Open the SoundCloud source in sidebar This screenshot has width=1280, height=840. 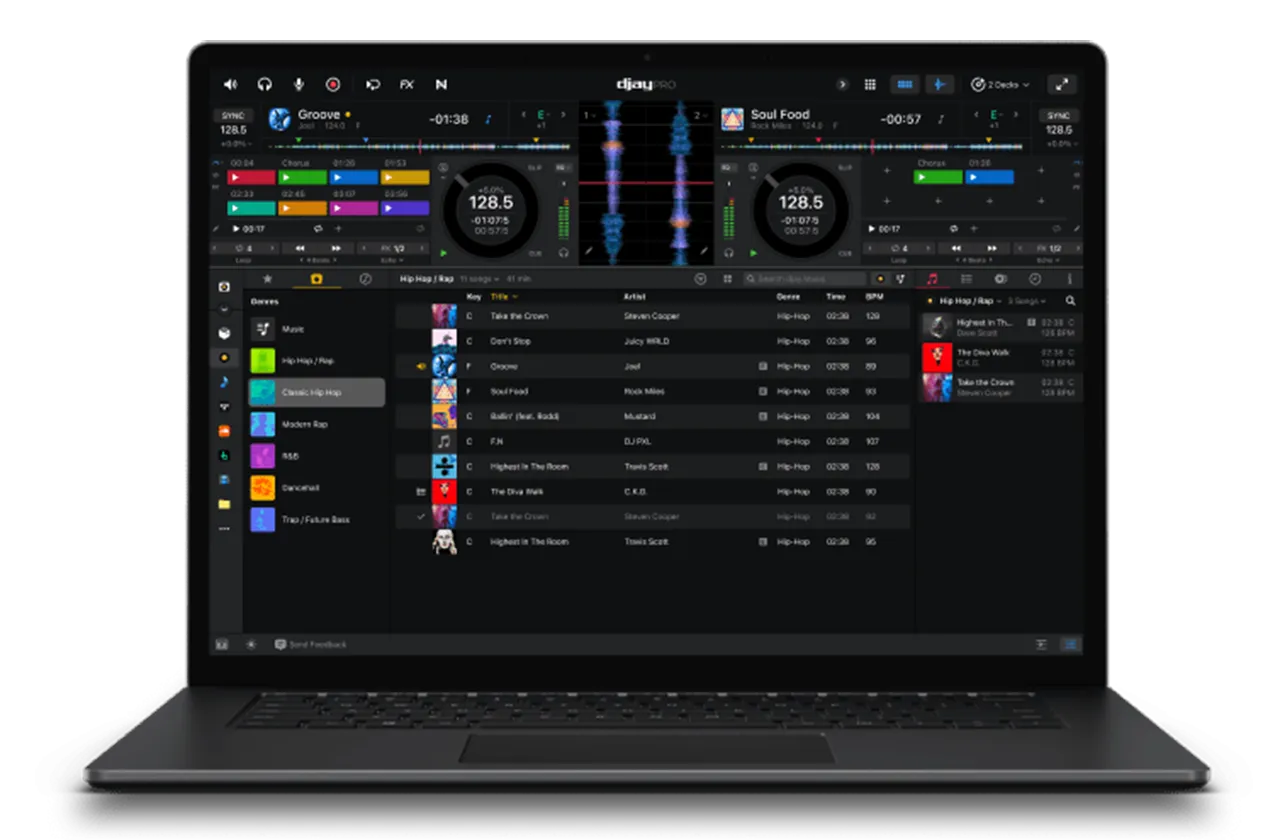[224, 431]
